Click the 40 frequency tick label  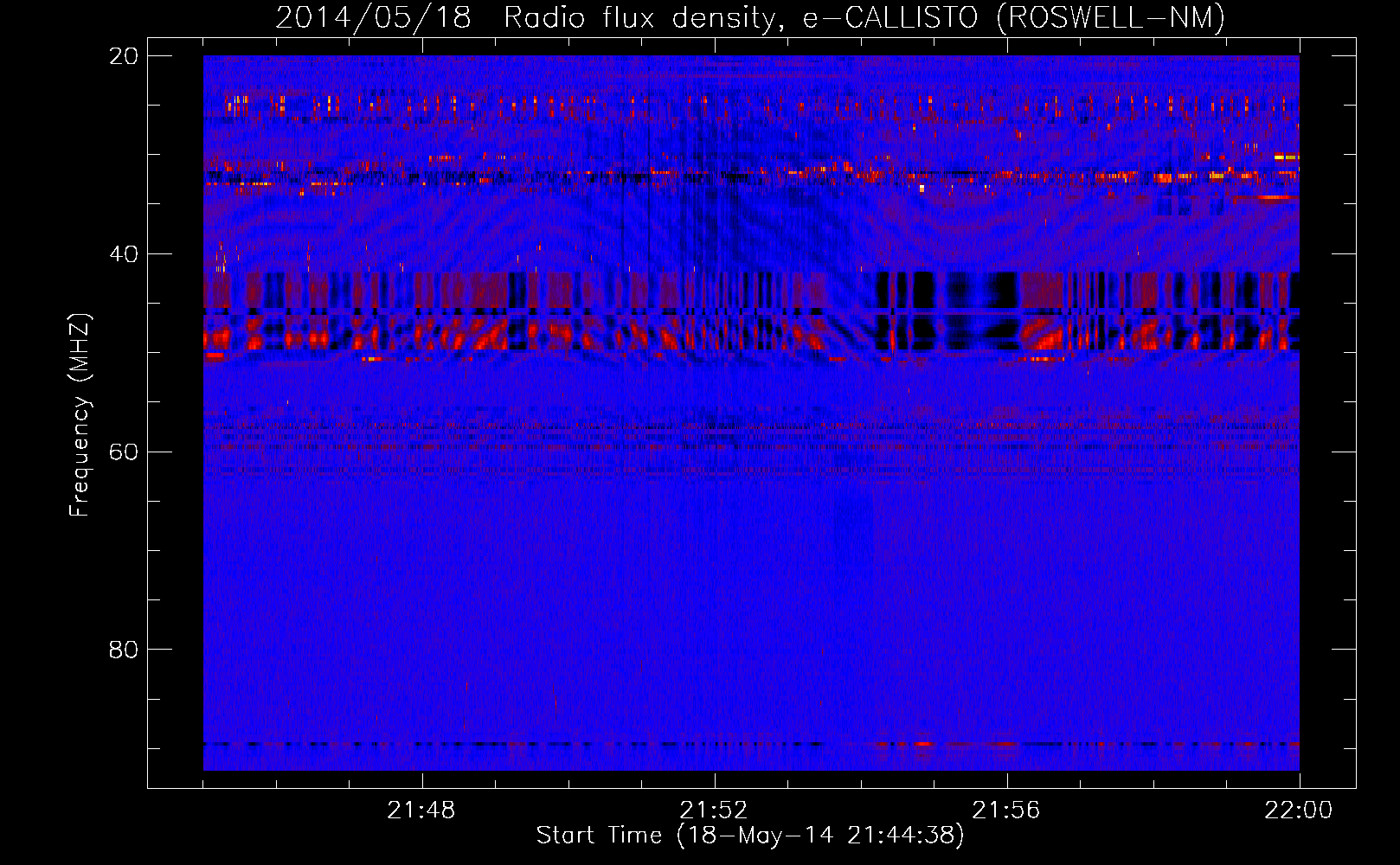[x=123, y=254]
